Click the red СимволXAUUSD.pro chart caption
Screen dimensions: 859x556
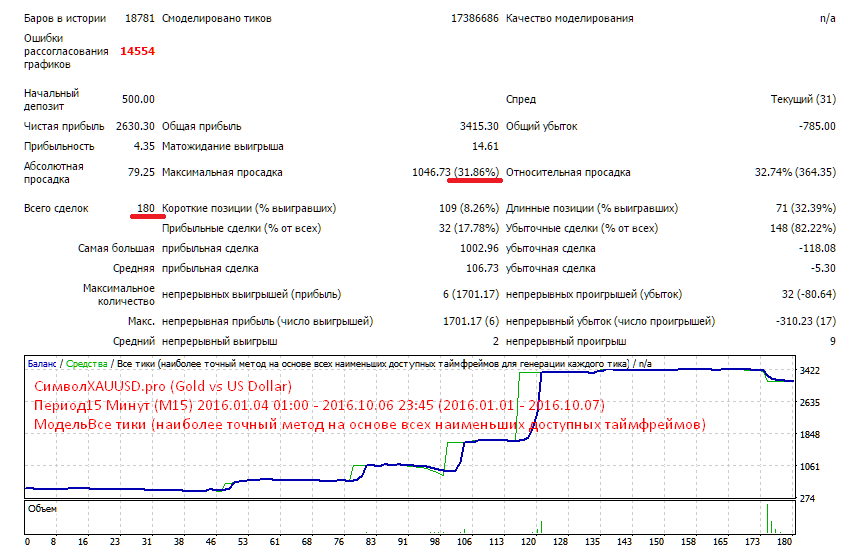tap(163, 386)
